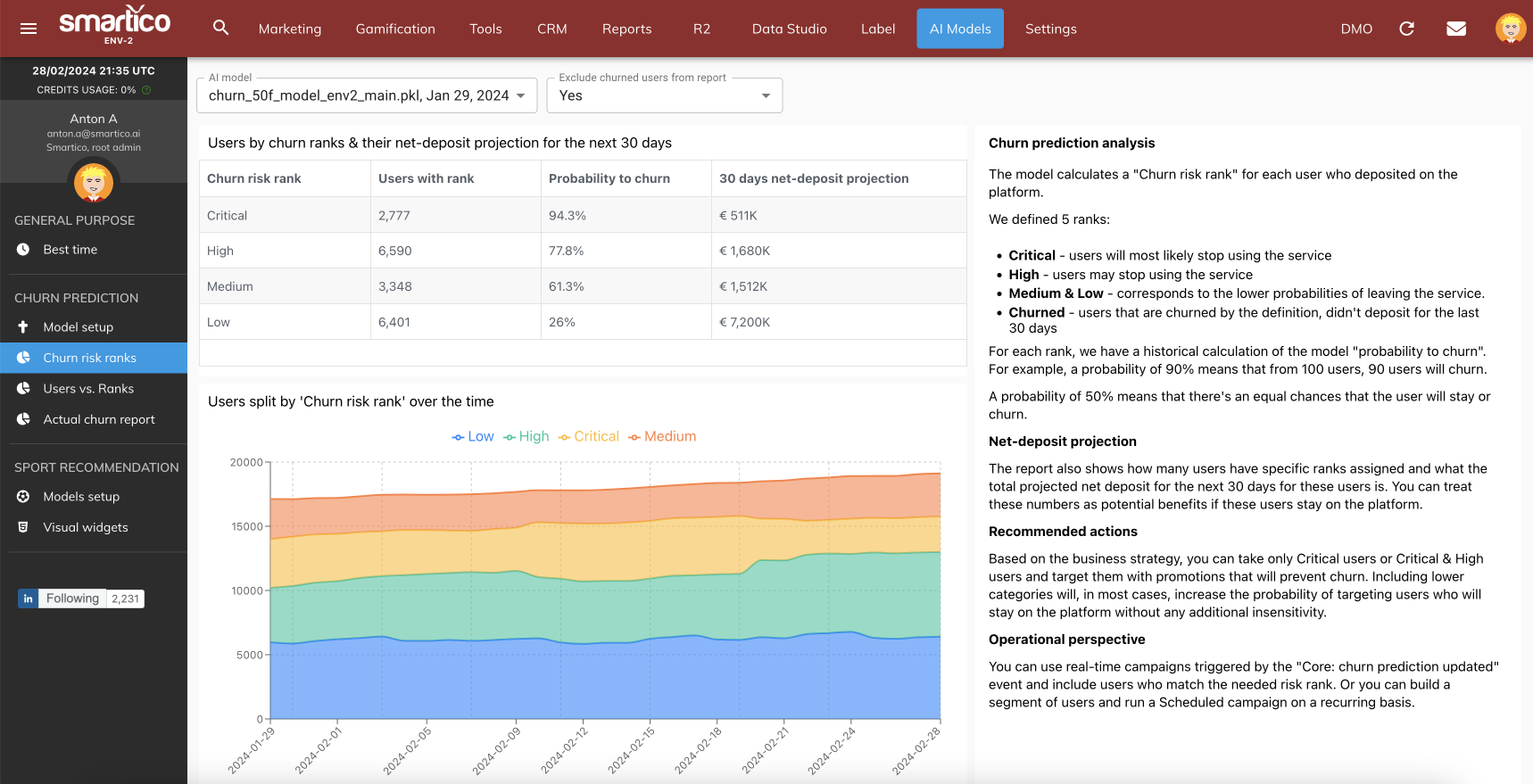Open the Gamification menu

(395, 29)
